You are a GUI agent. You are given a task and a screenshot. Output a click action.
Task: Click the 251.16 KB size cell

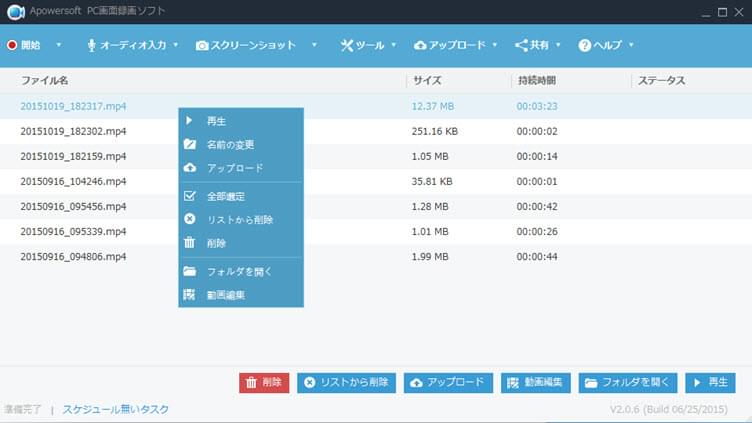(435, 131)
